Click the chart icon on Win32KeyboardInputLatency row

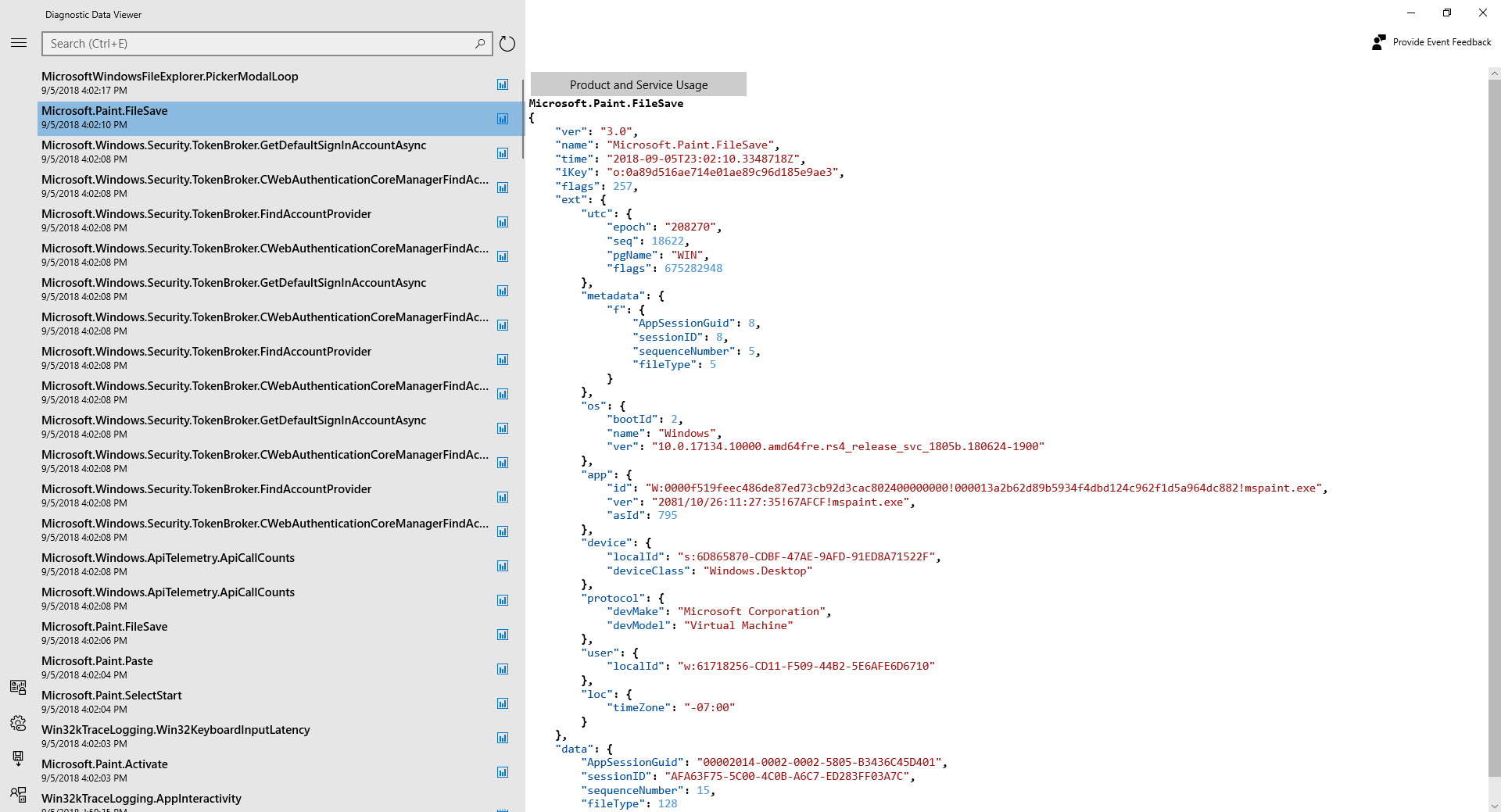click(503, 738)
